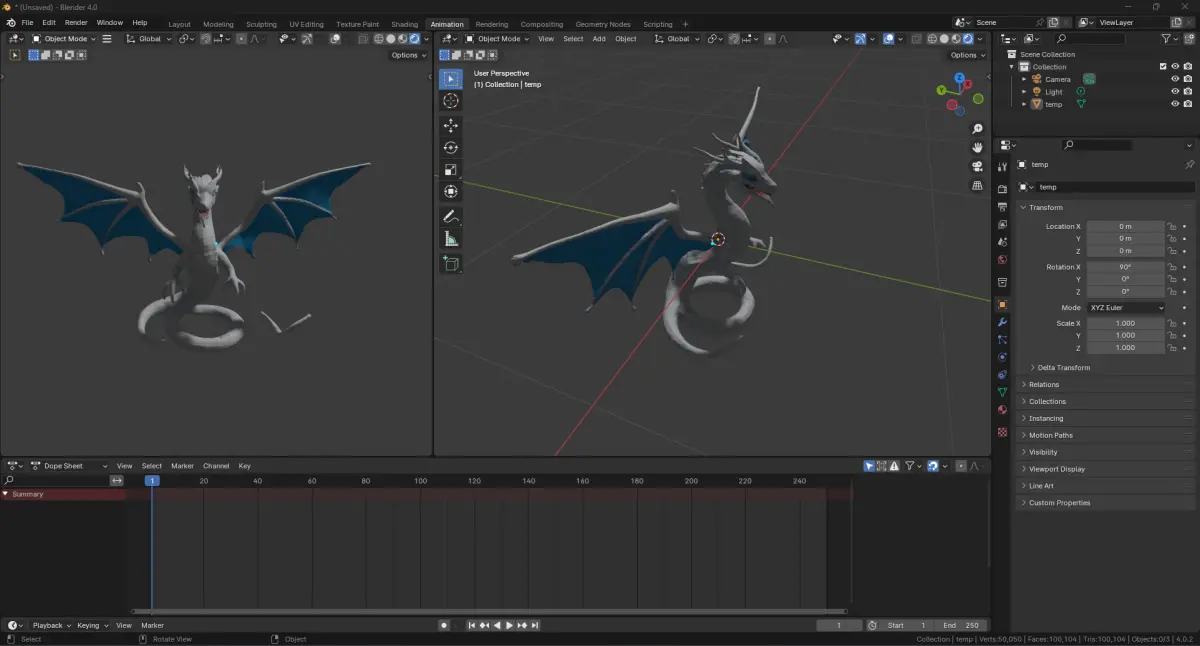Open the Physics properties tab
The image size is (1200, 646).
pyautogui.click(x=1002, y=357)
